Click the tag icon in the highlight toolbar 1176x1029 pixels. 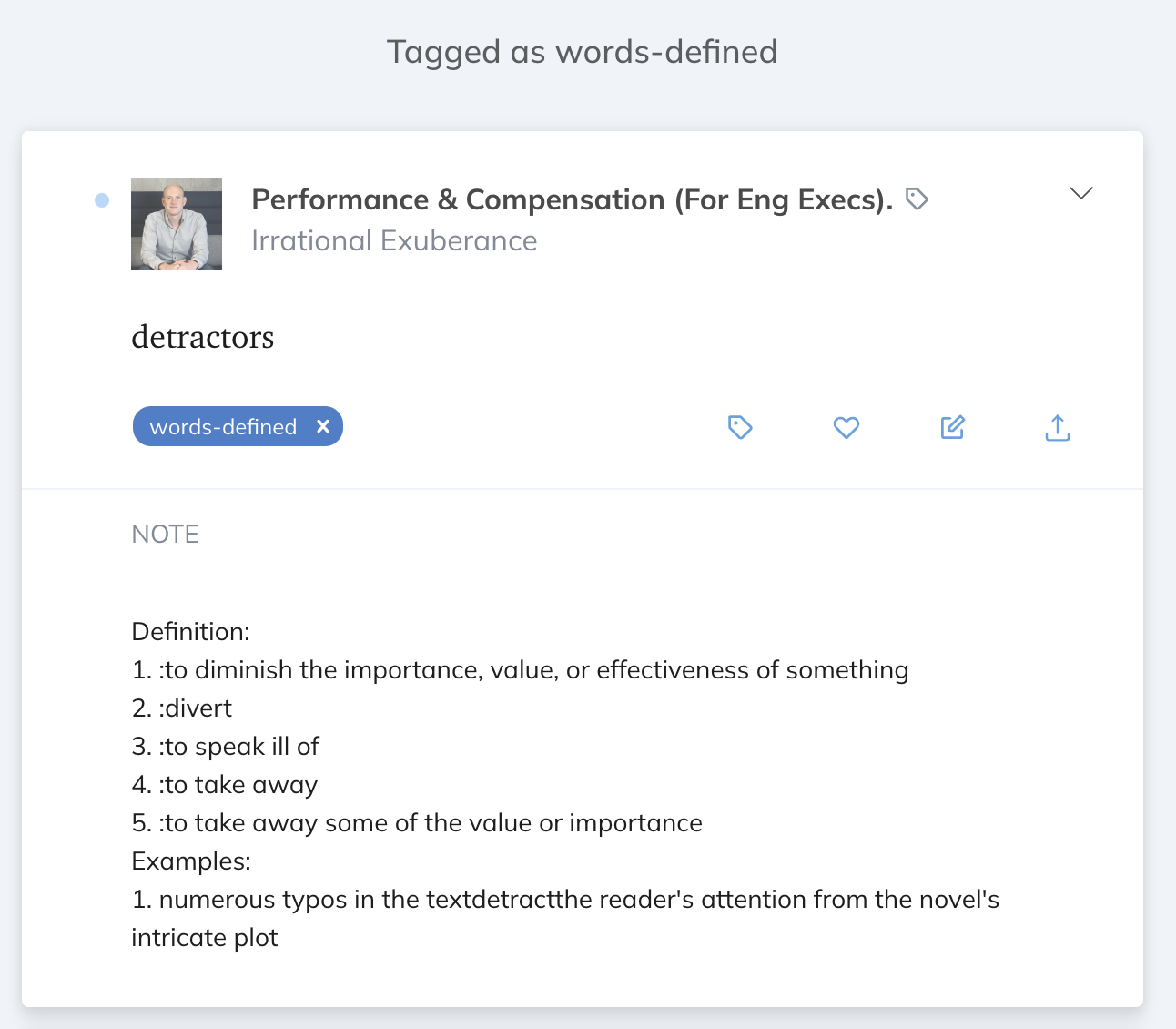[740, 427]
